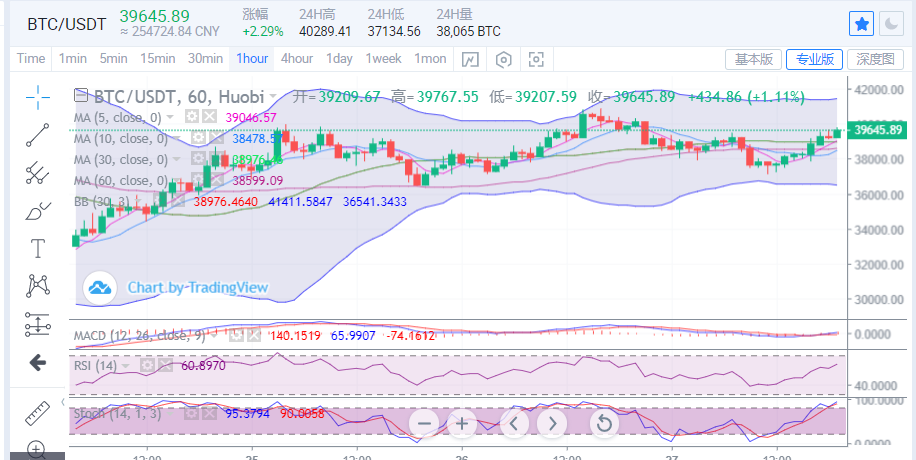
Task: Select the 1mon interval
Action: tap(430, 59)
